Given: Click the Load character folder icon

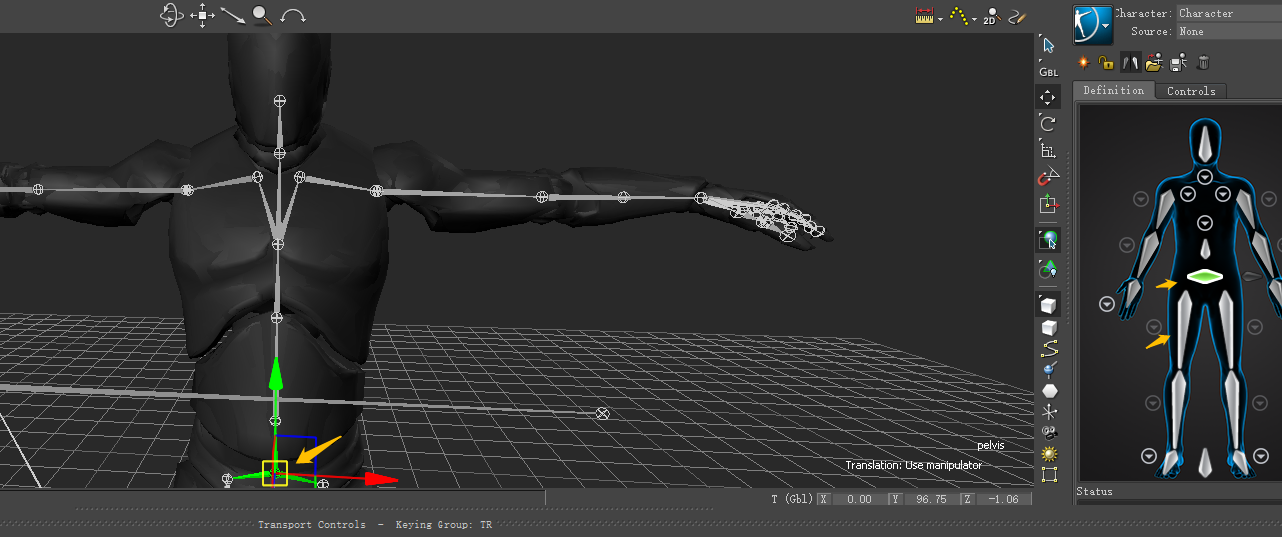Looking at the screenshot, I should click(1155, 63).
